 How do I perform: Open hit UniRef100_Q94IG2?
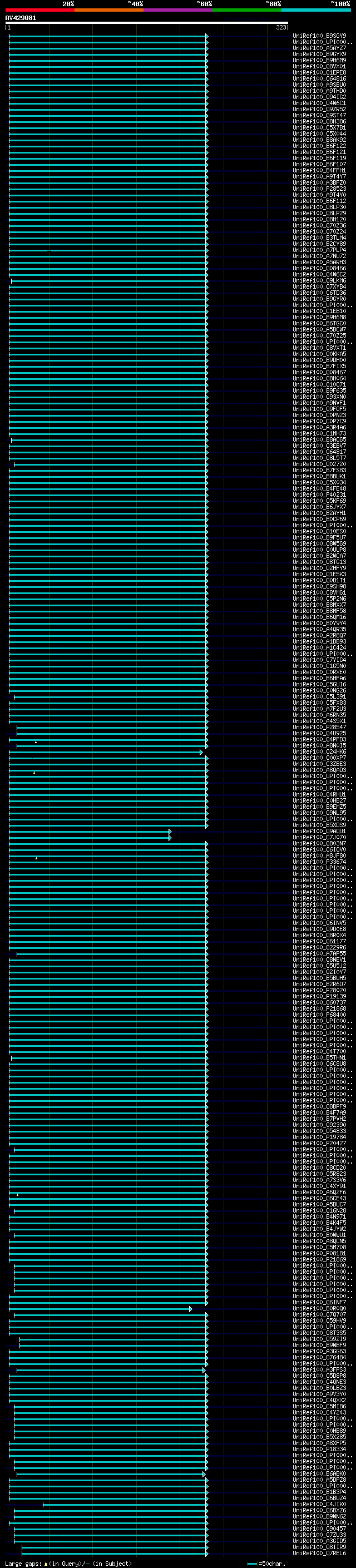pyautogui.click(x=319, y=97)
